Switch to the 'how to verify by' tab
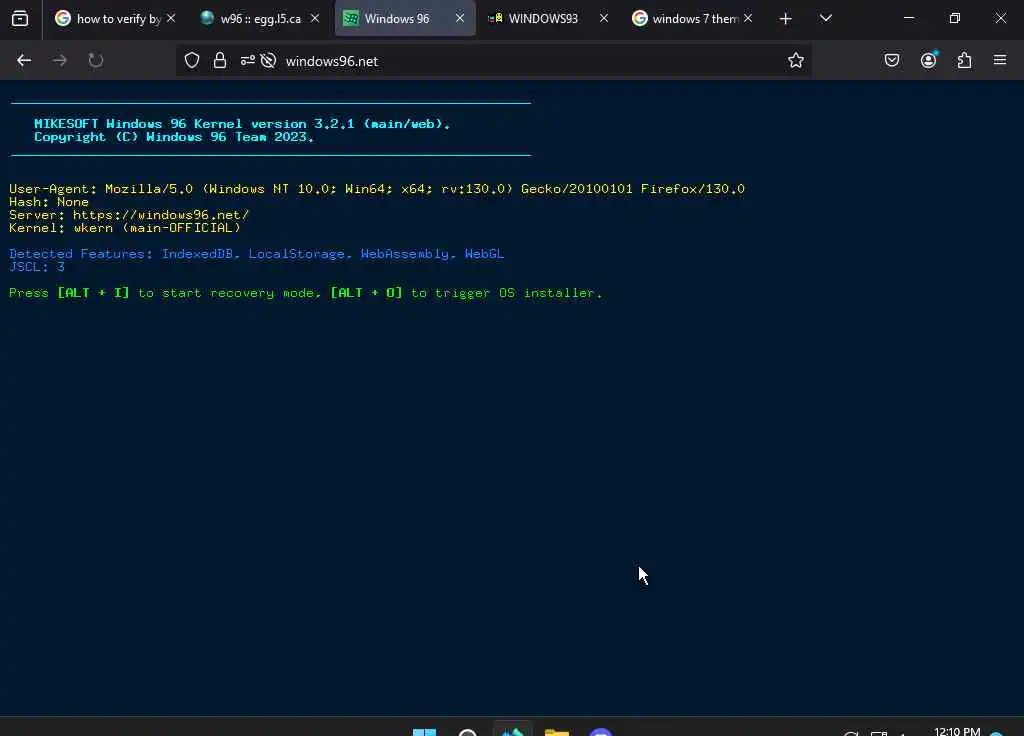This screenshot has height=736, width=1024. click(x=114, y=18)
